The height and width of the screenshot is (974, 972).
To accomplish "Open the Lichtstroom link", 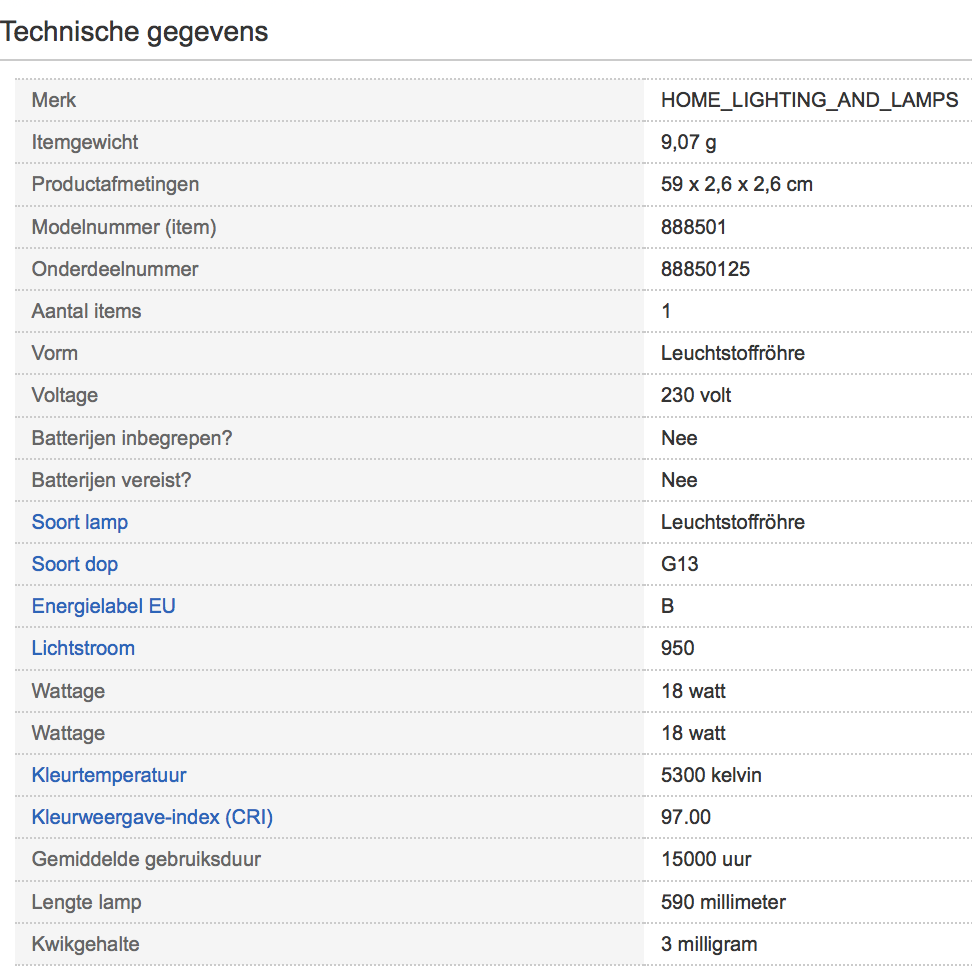I will (x=83, y=648).
